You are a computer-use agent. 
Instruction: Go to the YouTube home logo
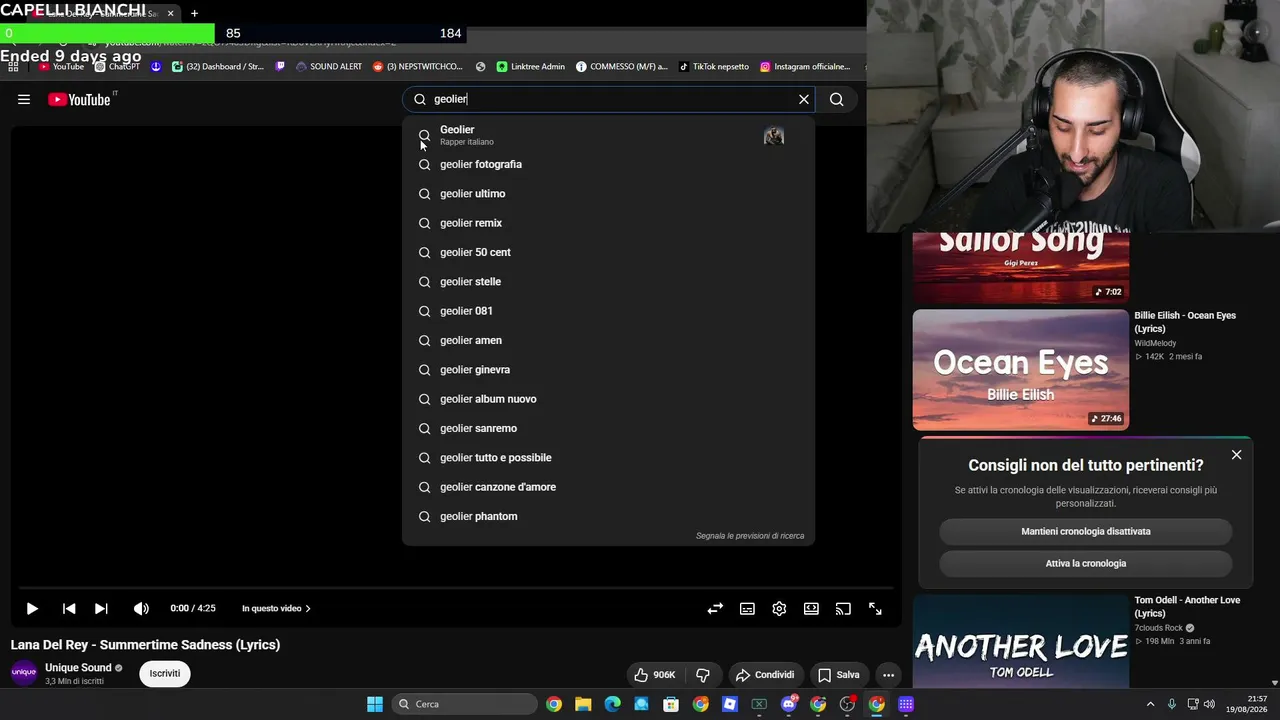tap(80, 99)
